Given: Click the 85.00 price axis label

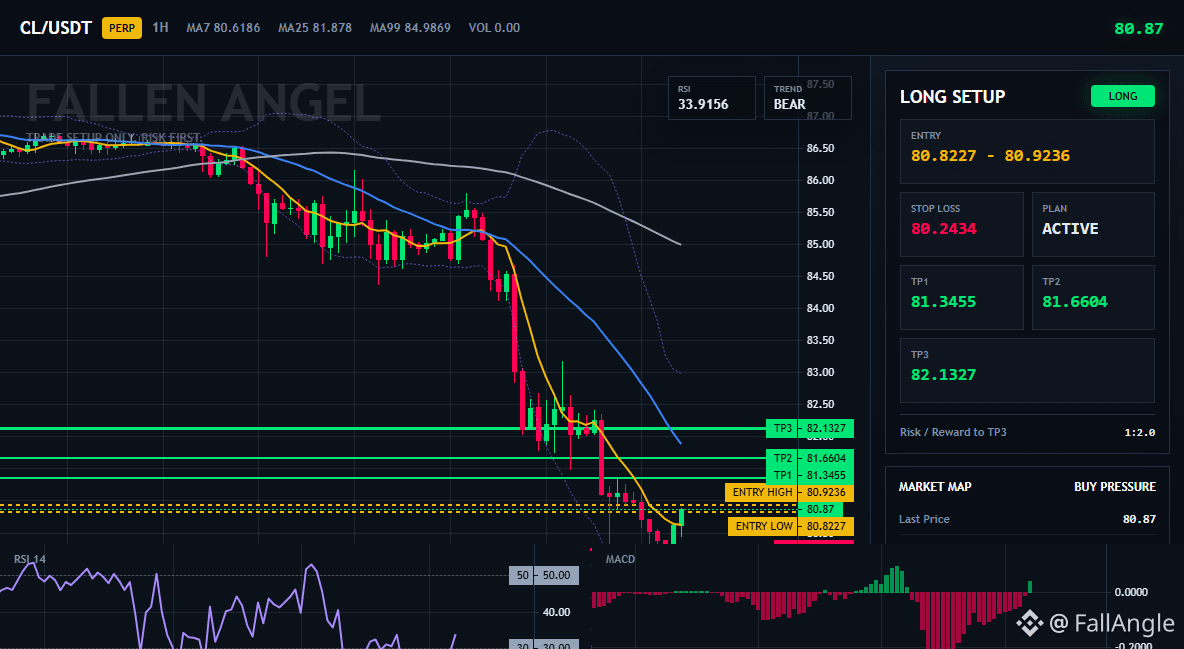Looking at the screenshot, I should pyautogui.click(x=820, y=244).
